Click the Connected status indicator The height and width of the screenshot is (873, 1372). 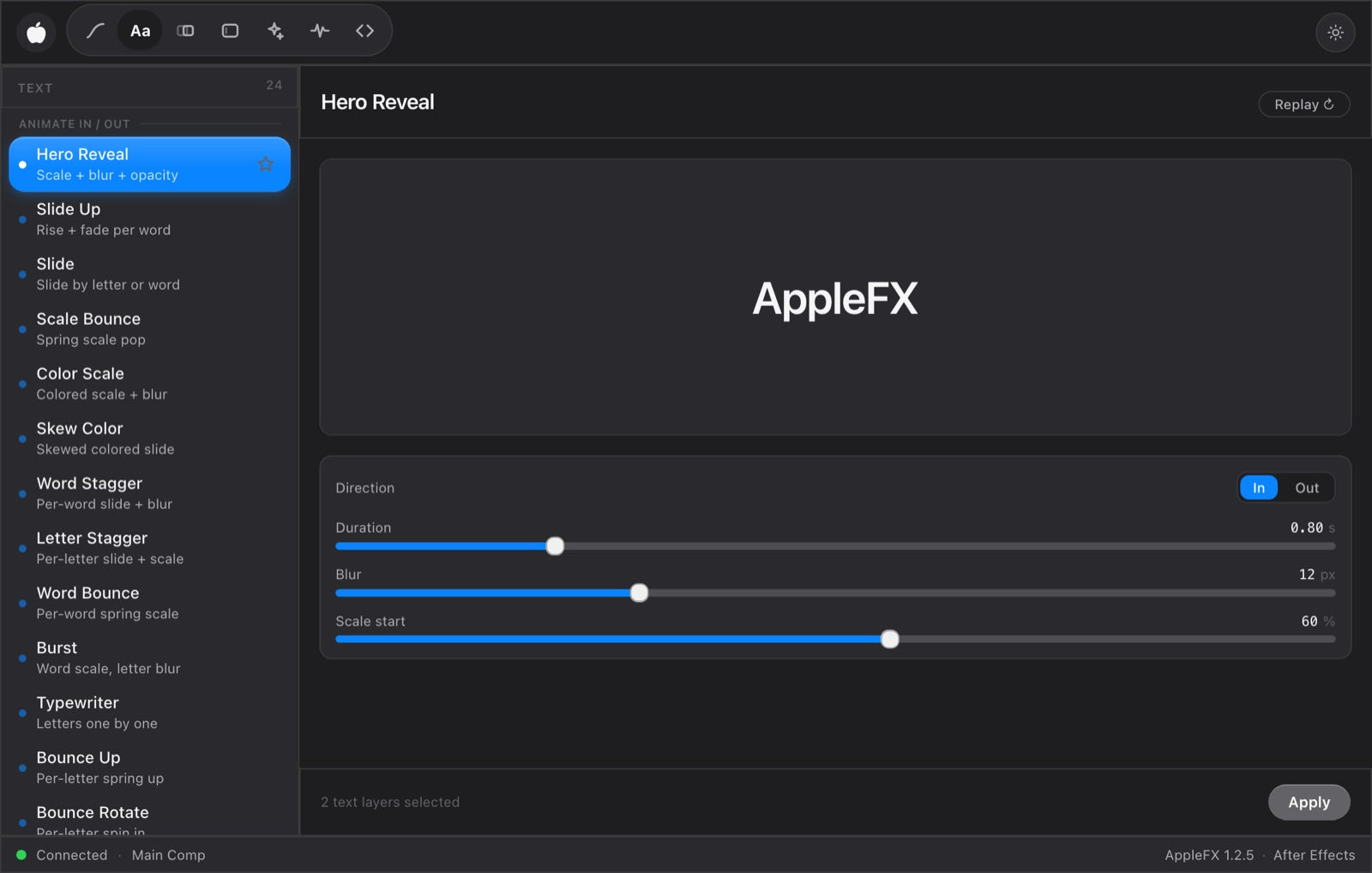pyautogui.click(x=62, y=855)
